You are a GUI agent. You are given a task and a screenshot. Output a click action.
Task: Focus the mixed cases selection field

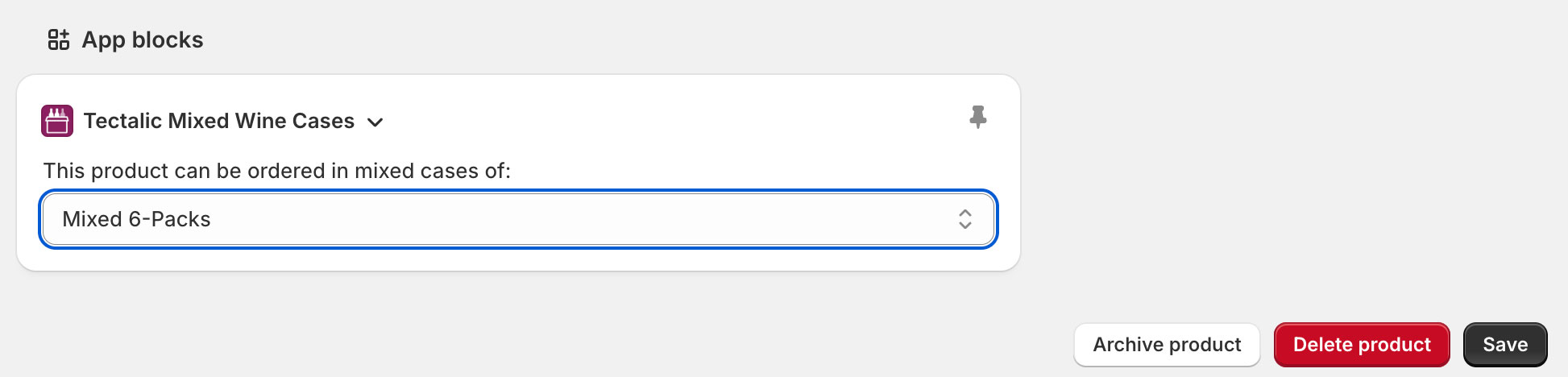[x=519, y=219]
